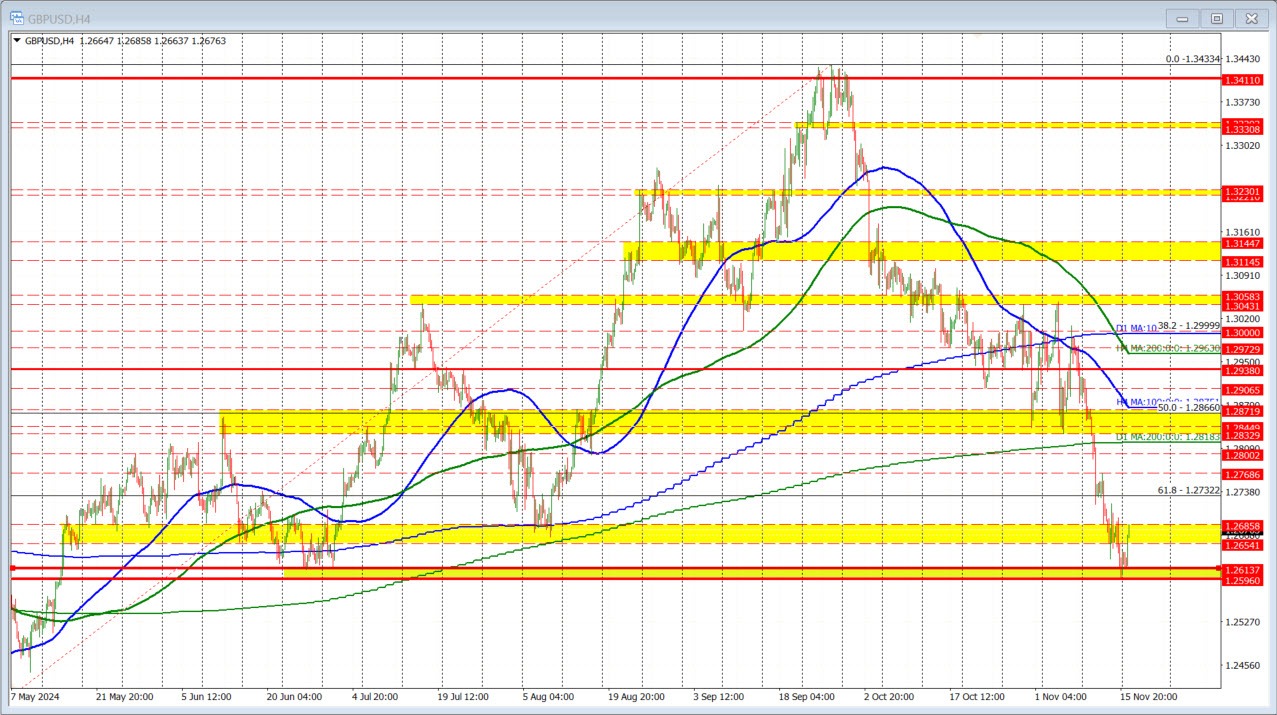1277x715 pixels.
Task: Click the H4 MA:200 1.29630 indicator label
Action: pos(1168,348)
